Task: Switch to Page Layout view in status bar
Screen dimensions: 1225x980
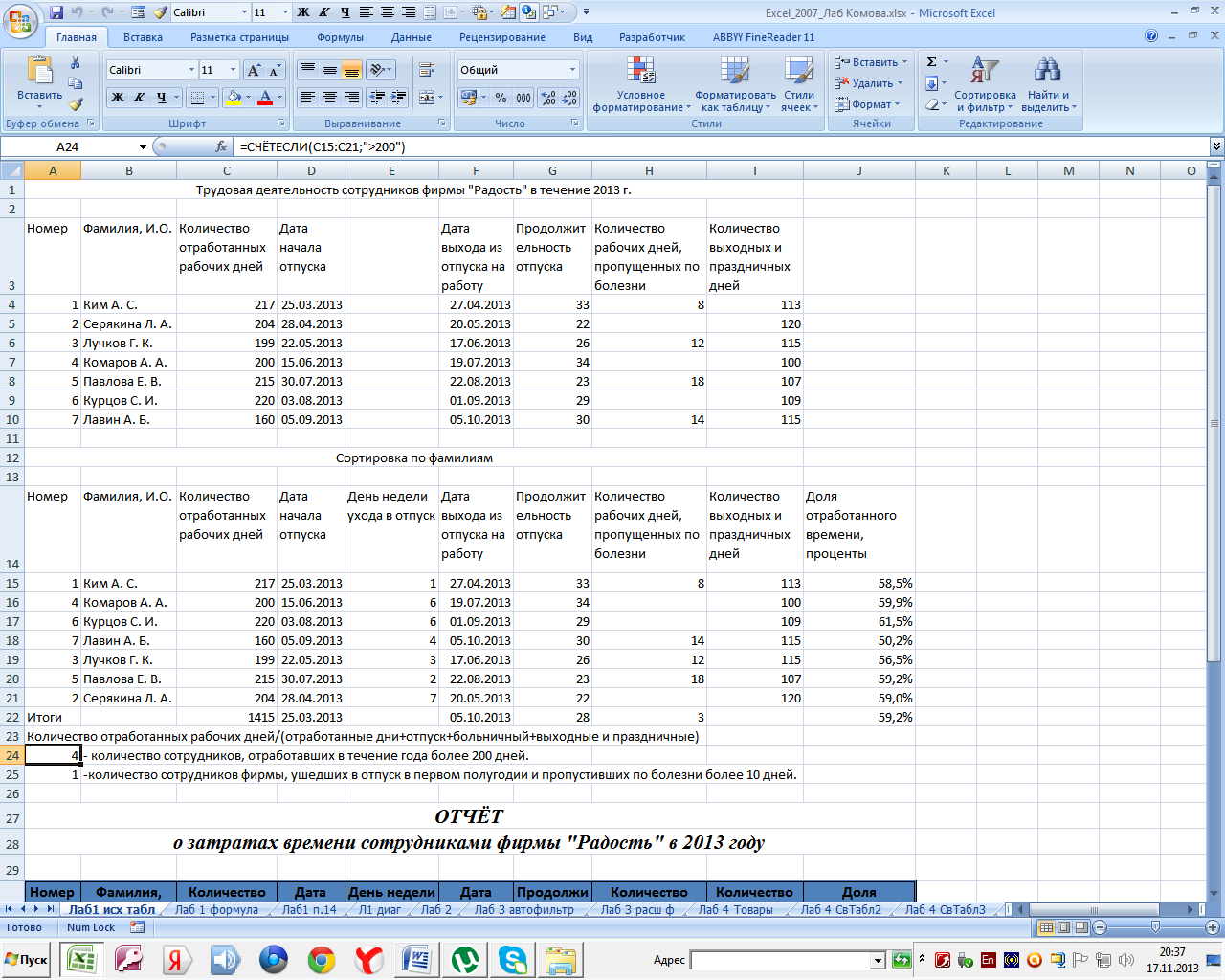Action: click(1063, 926)
